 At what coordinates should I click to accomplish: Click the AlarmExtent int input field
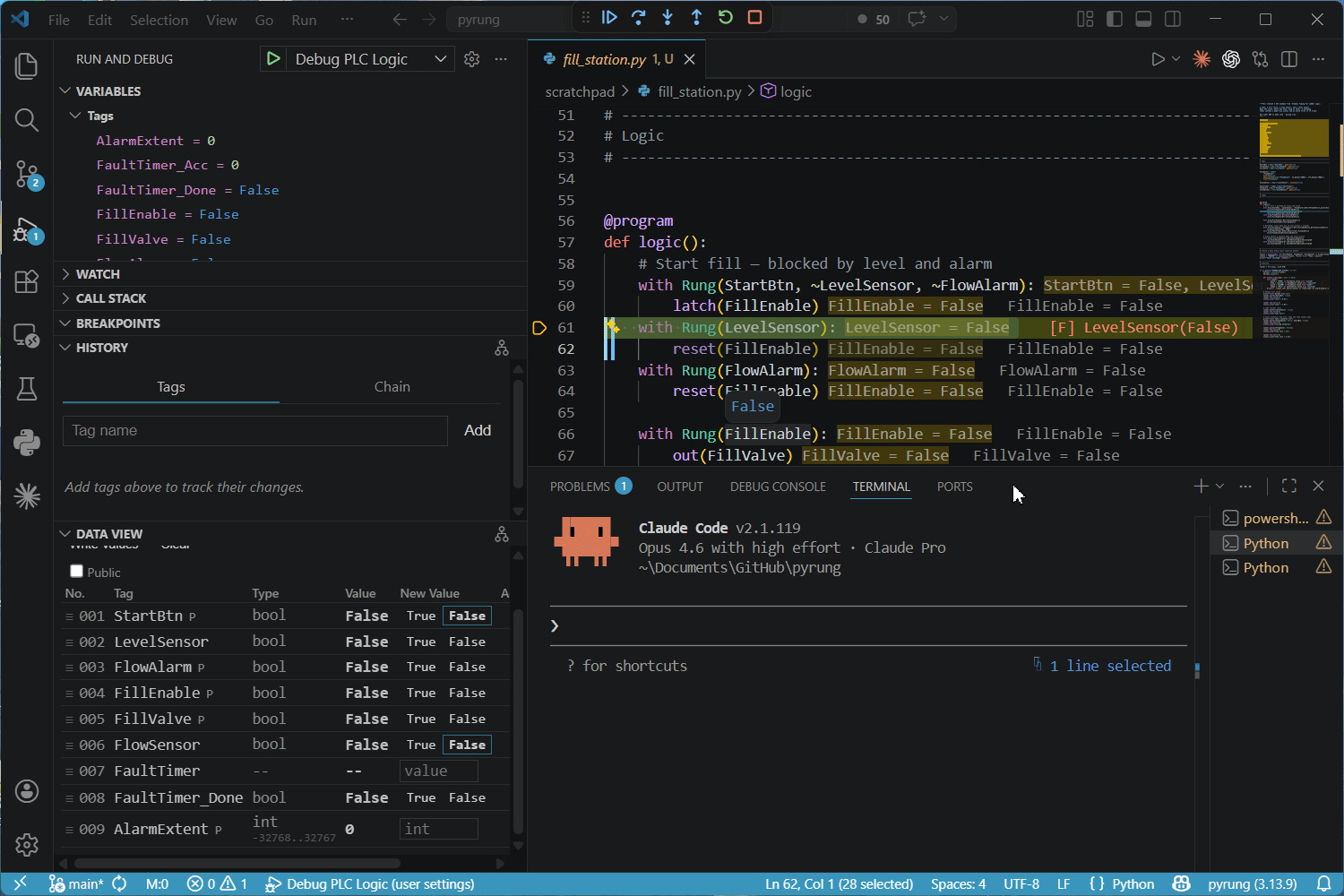(438, 830)
